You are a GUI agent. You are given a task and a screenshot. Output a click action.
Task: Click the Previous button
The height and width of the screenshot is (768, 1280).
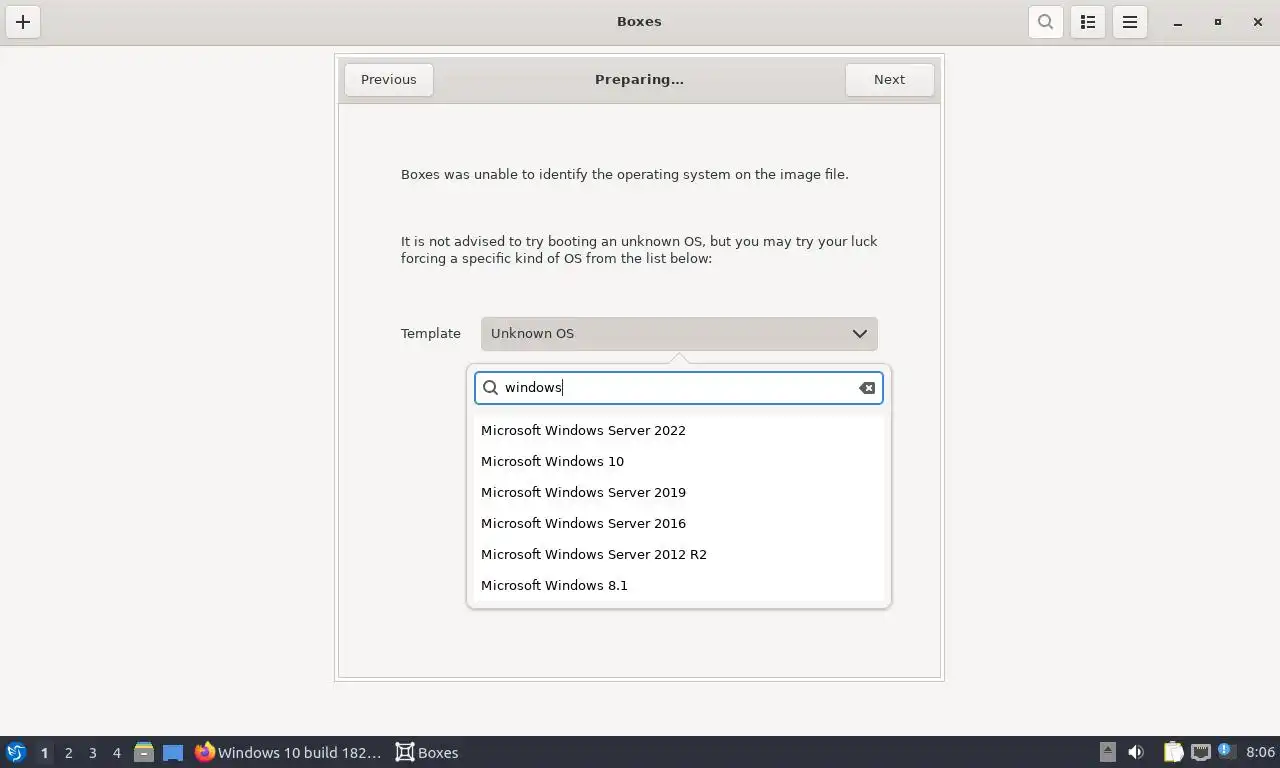click(389, 80)
